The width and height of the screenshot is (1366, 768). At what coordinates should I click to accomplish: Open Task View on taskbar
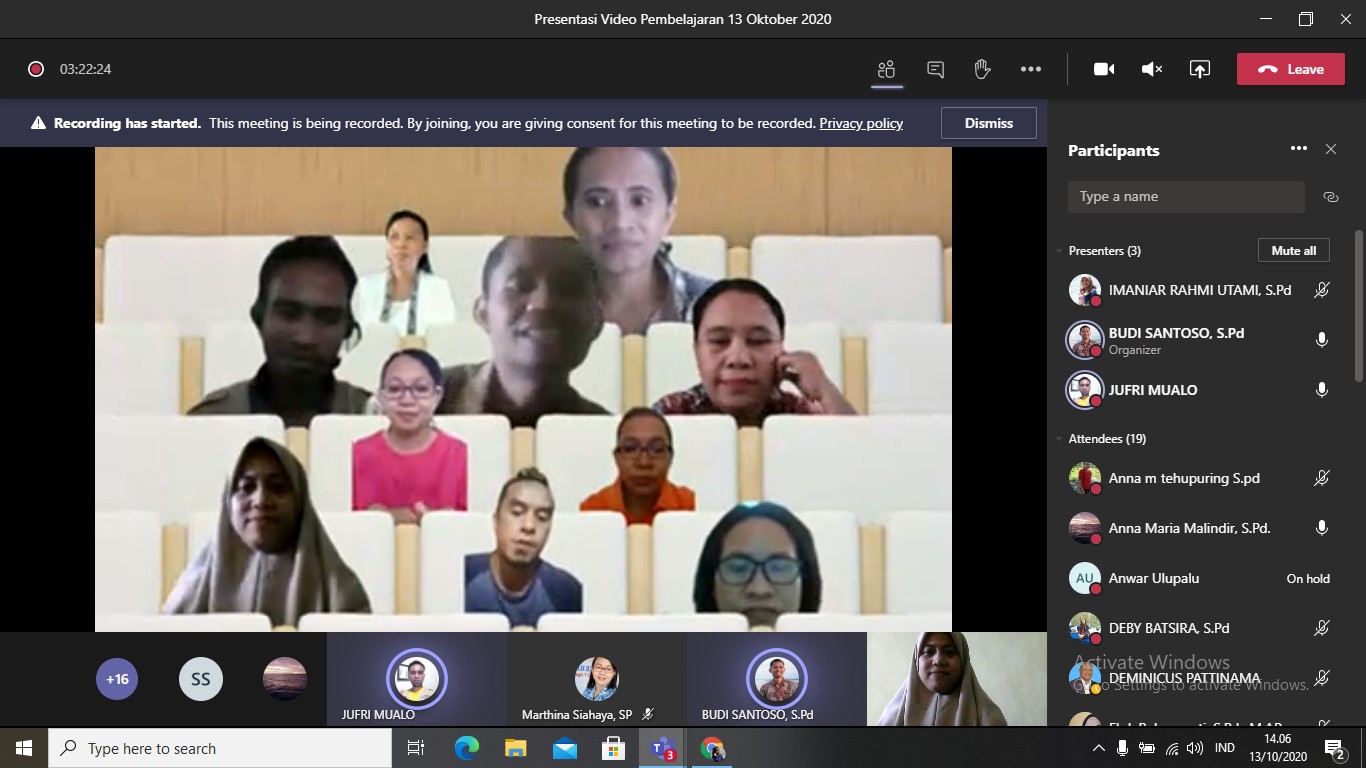tap(416, 748)
